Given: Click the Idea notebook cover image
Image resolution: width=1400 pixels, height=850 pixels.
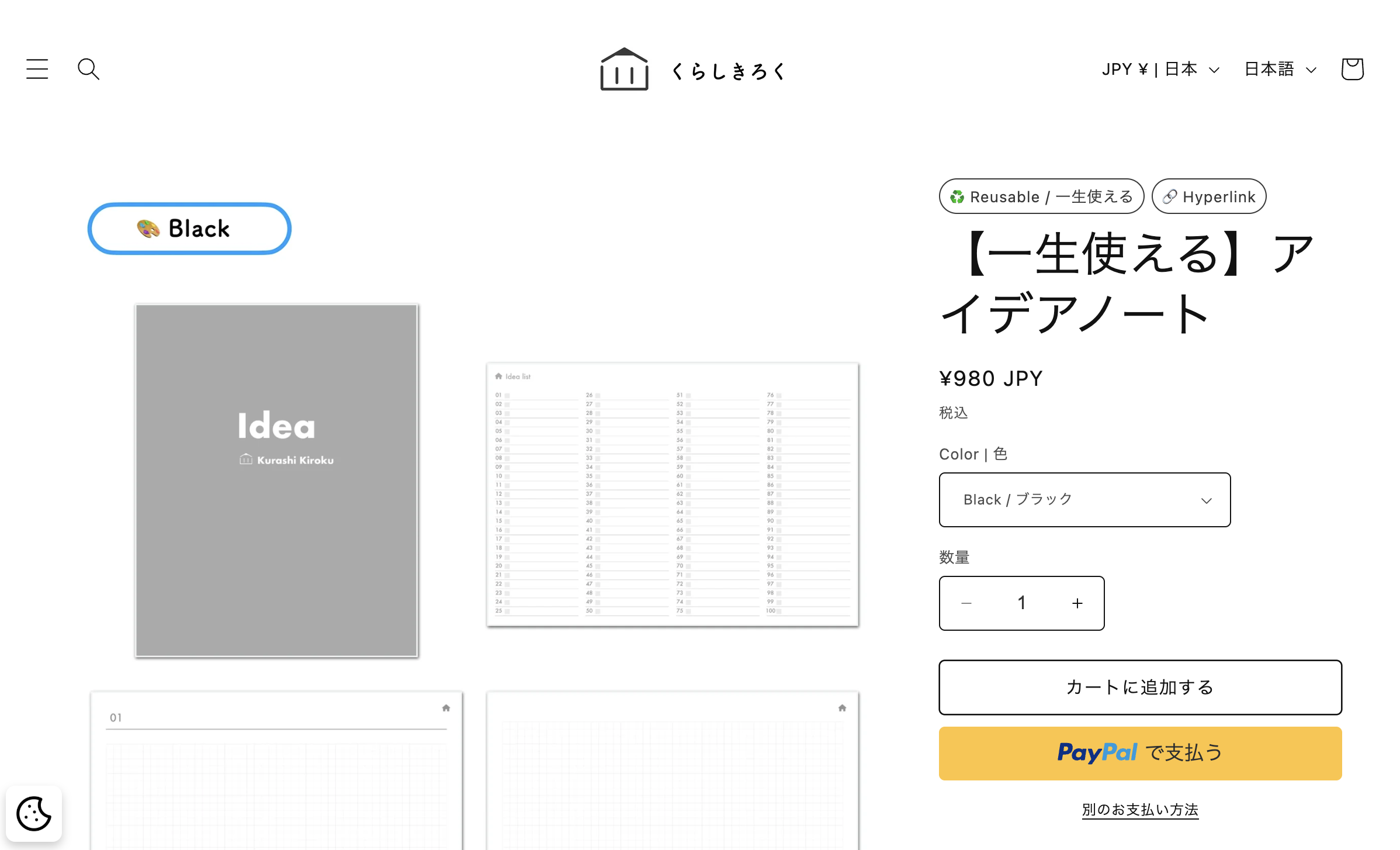Looking at the screenshot, I should [x=276, y=481].
